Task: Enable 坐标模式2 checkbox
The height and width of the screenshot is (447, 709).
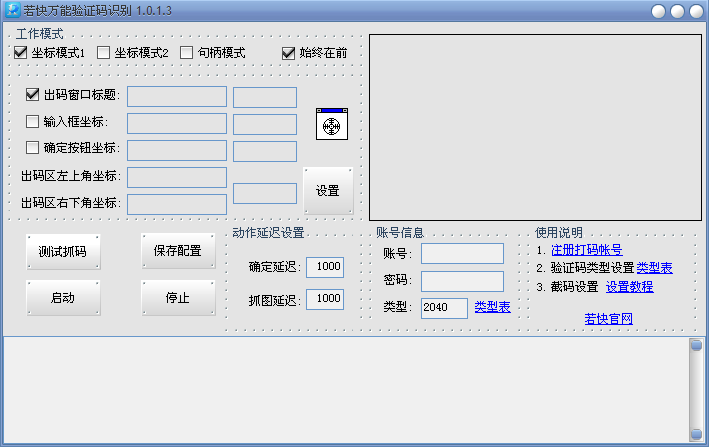Action: pyautogui.click(x=104, y=53)
